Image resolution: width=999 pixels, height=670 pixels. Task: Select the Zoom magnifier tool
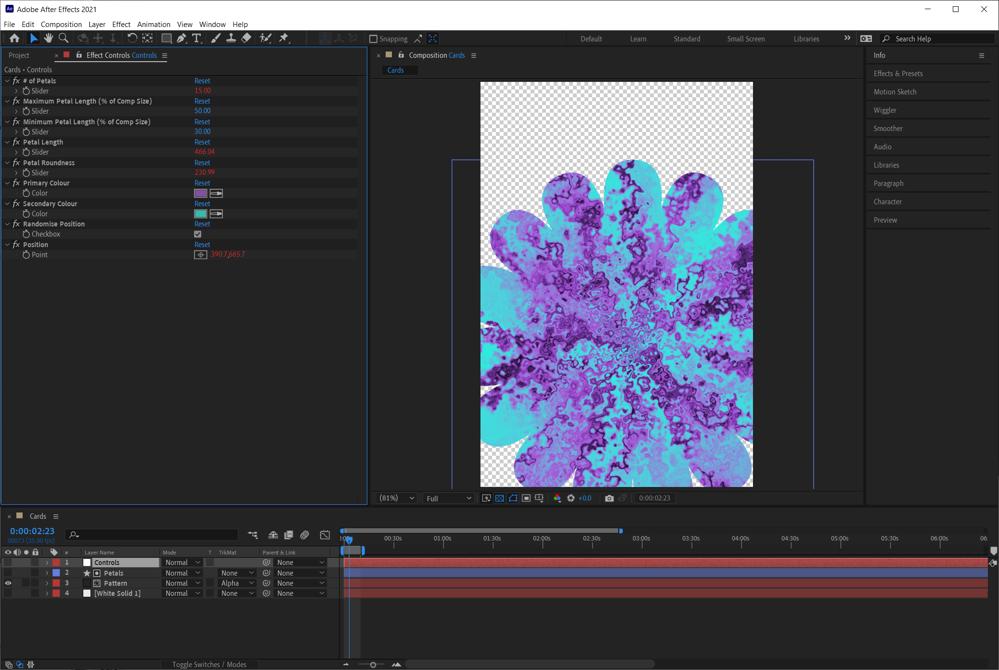[64, 38]
